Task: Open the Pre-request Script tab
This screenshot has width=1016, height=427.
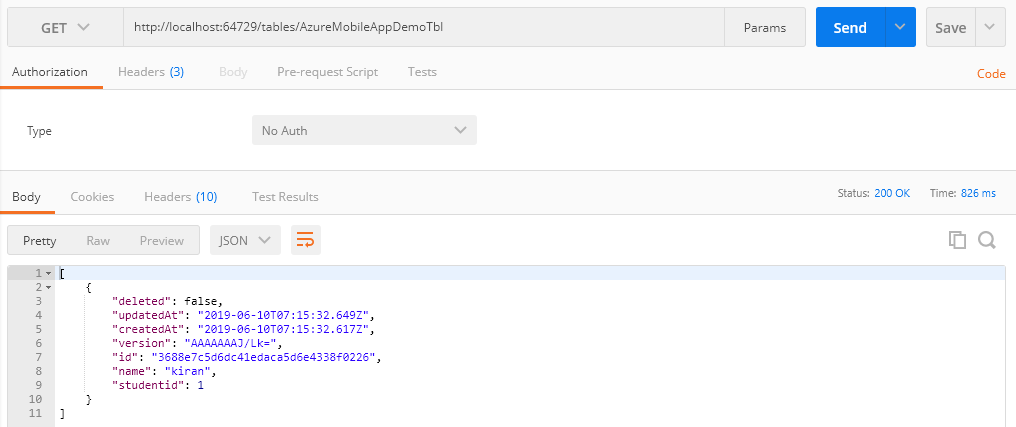Action: (327, 72)
